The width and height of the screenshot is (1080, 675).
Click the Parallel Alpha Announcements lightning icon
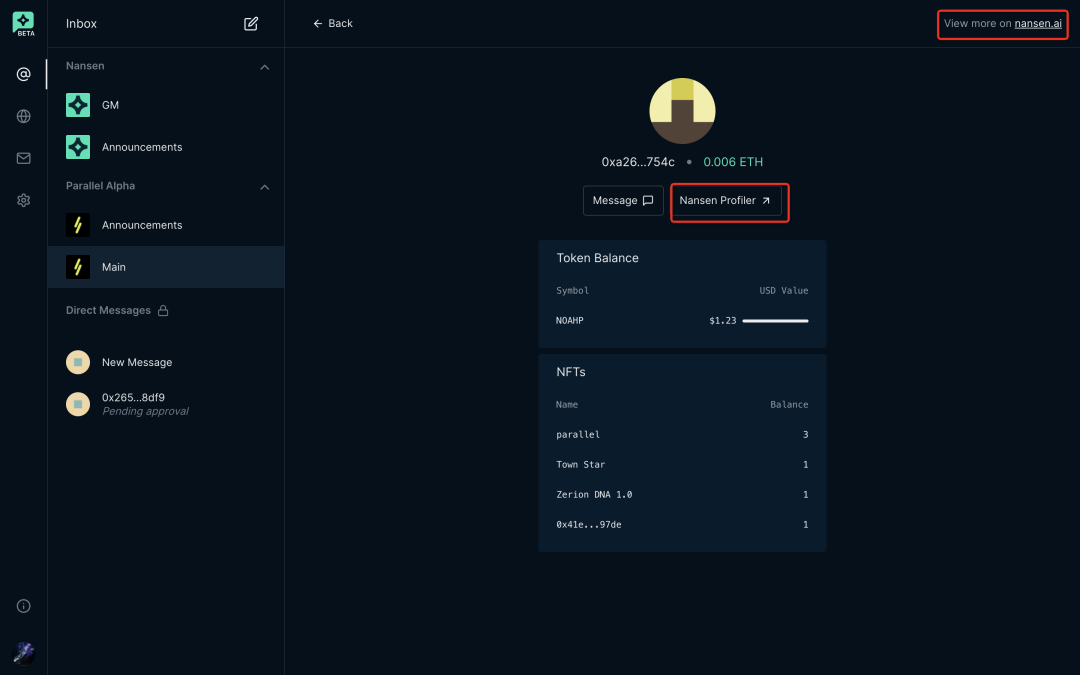(x=78, y=225)
